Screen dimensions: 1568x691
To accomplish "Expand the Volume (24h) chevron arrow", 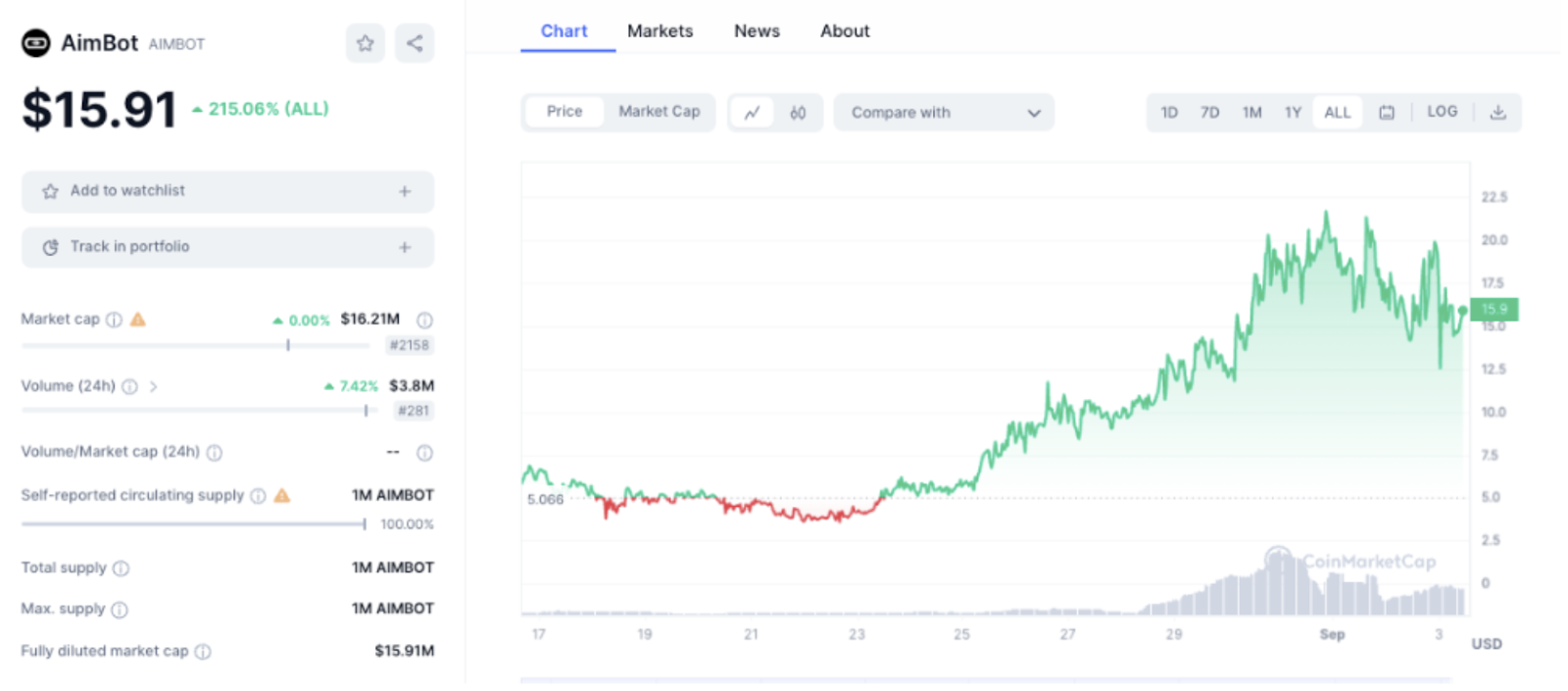I will pyautogui.click(x=154, y=386).
